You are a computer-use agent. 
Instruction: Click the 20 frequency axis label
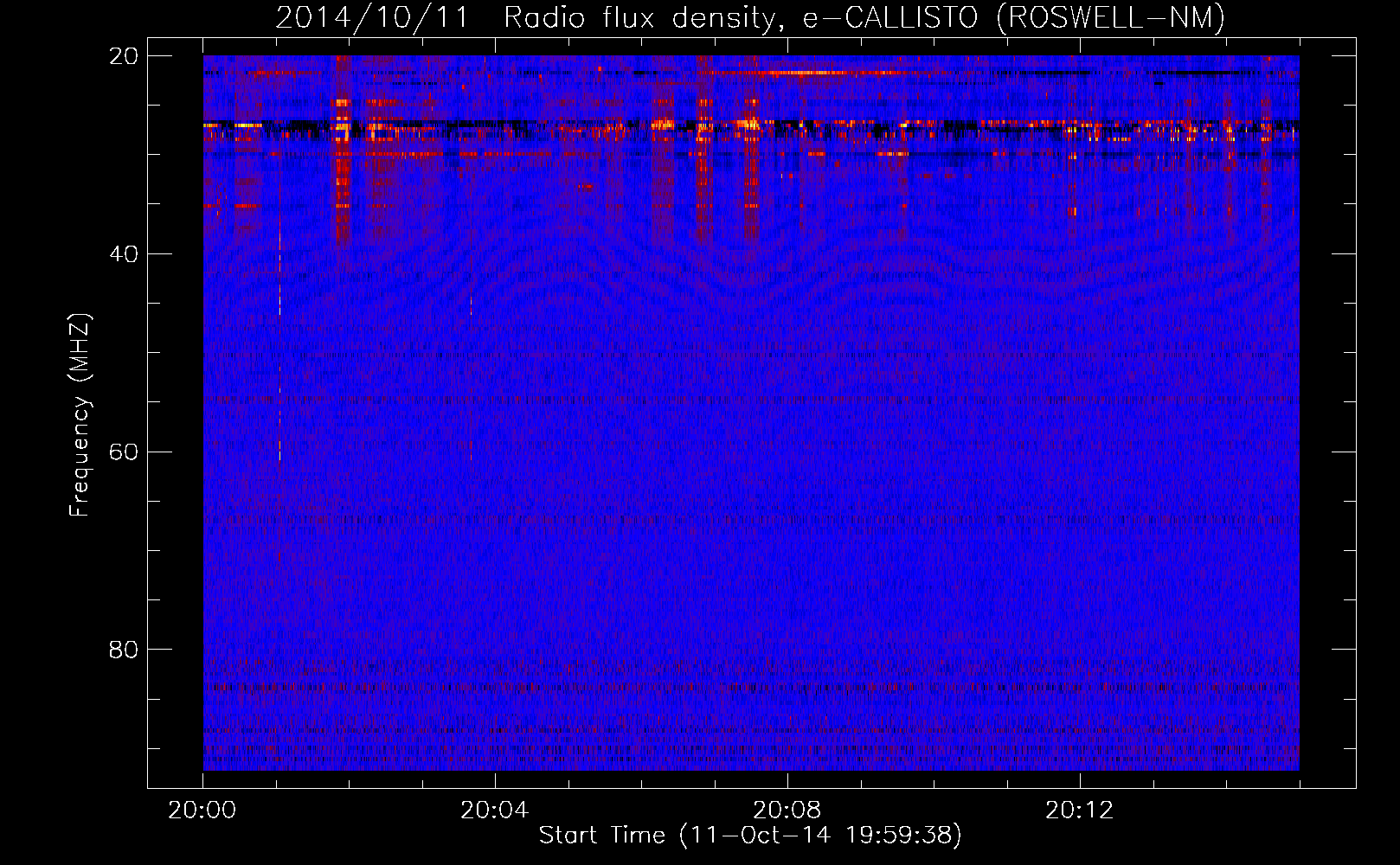(x=124, y=56)
